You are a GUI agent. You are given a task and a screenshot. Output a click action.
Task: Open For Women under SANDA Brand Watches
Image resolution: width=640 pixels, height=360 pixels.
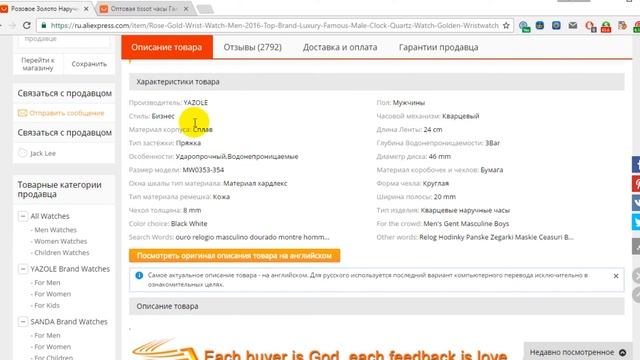point(53,347)
